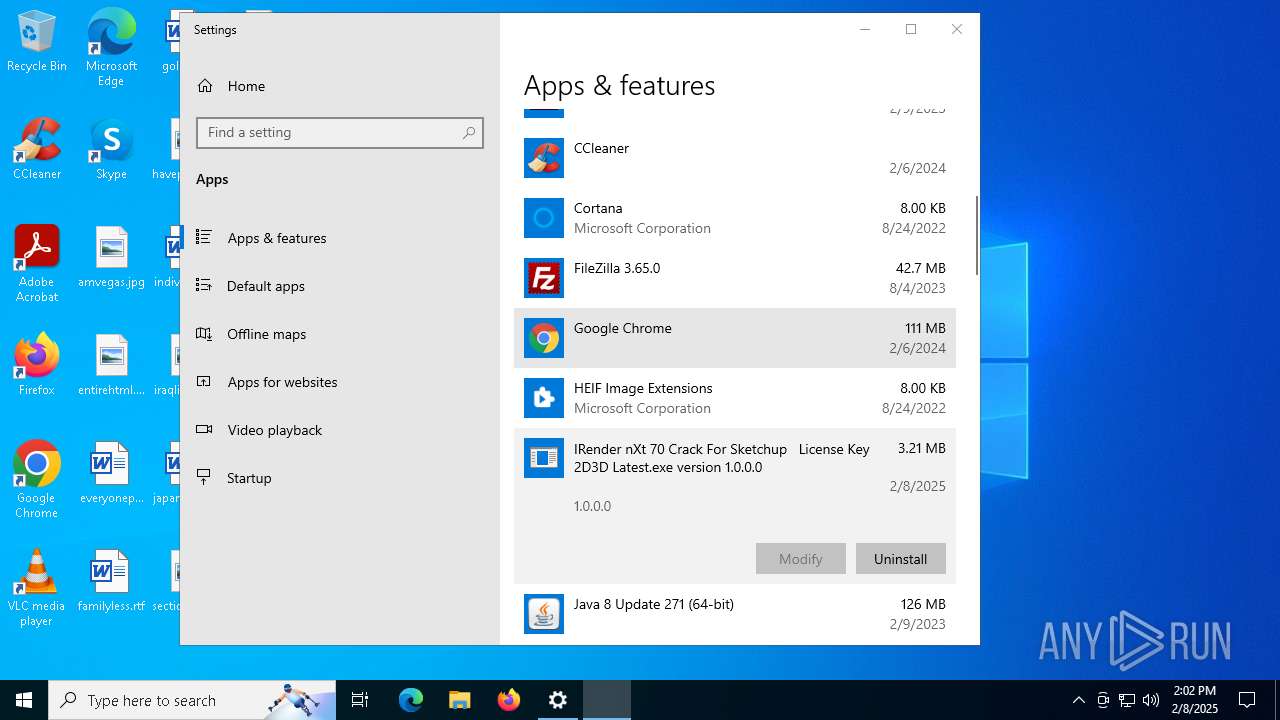Click the search magnifier in Find a setting
The image size is (1280, 720).
[x=469, y=133]
